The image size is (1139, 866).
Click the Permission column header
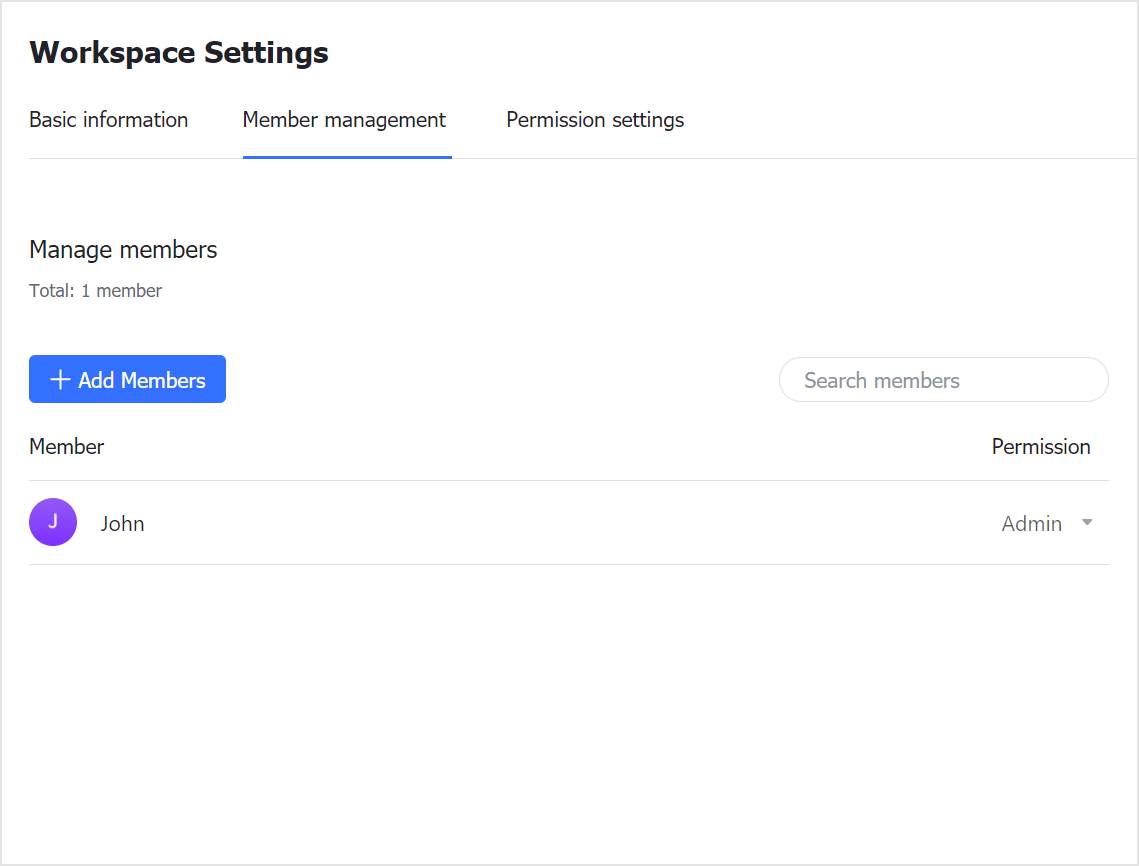[1040, 447]
